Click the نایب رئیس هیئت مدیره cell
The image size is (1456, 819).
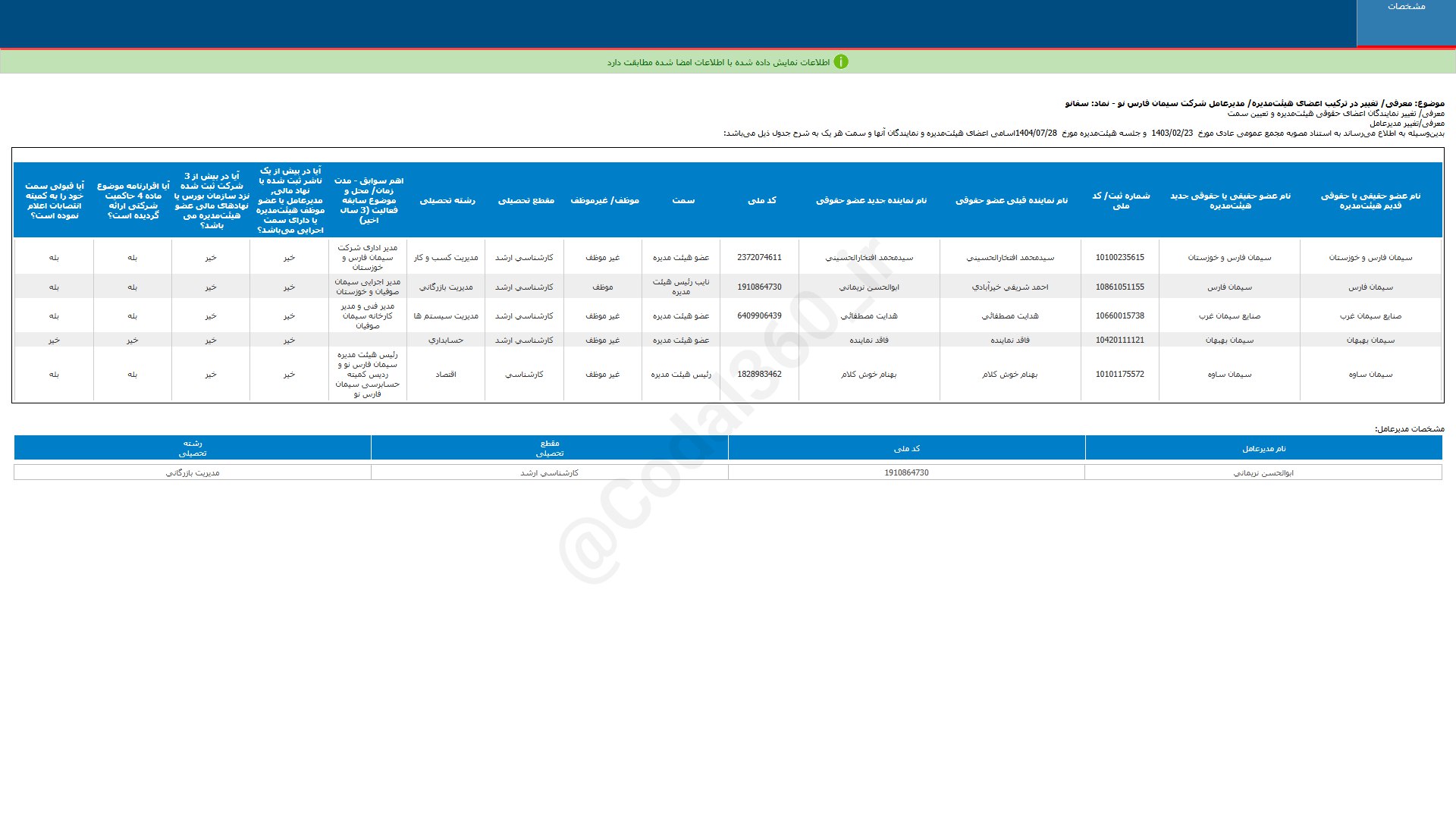pos(681,287)
